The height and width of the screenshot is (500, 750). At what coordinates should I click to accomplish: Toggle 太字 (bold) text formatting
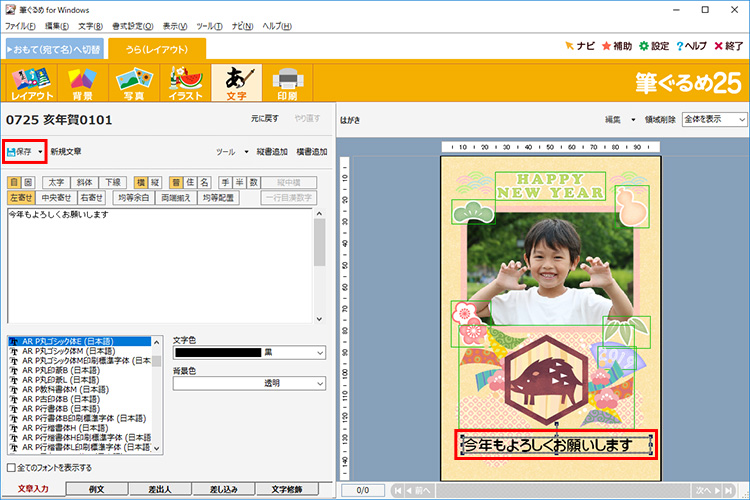(56, 183)
